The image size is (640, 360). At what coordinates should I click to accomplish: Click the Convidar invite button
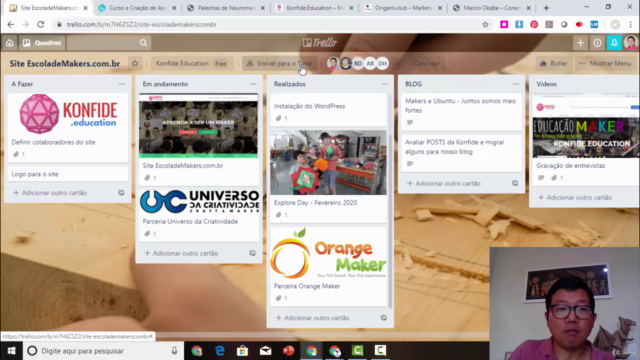click(426, 63)
